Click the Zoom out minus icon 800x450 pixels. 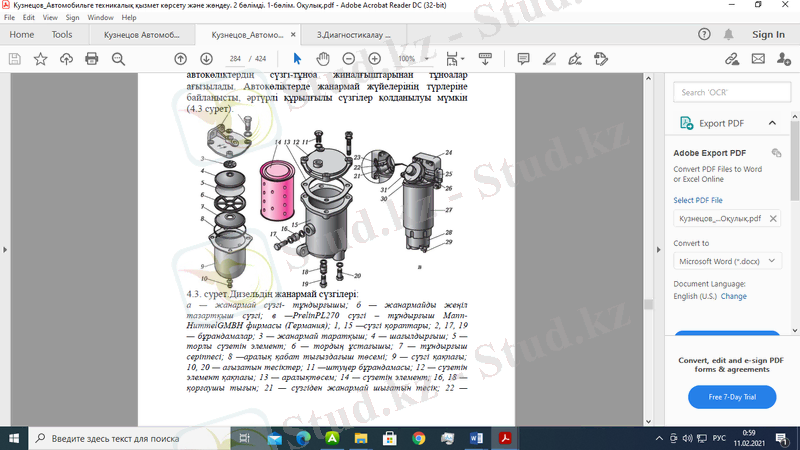click(x=348, y=59)
